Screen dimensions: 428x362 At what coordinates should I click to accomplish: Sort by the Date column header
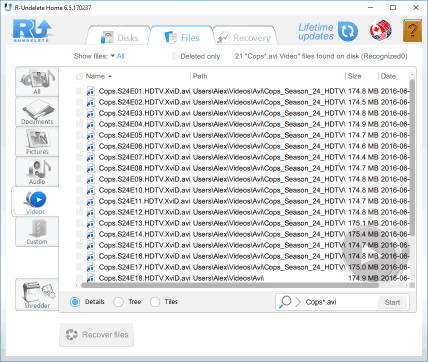pyautogui.click(x=388, y=76)
